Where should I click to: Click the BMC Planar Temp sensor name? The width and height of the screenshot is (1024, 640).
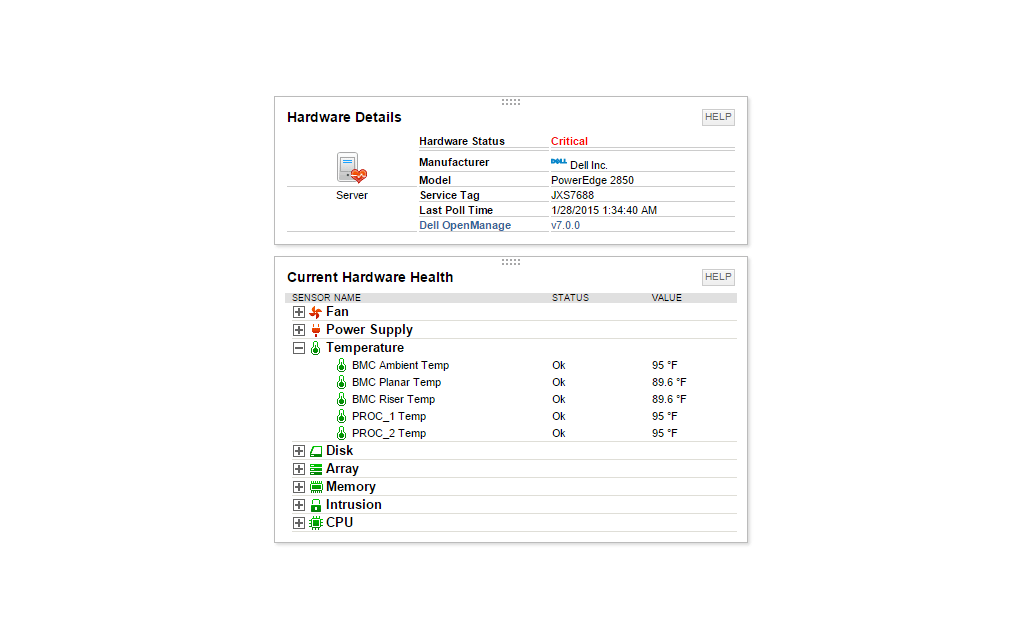pos(396,382)
